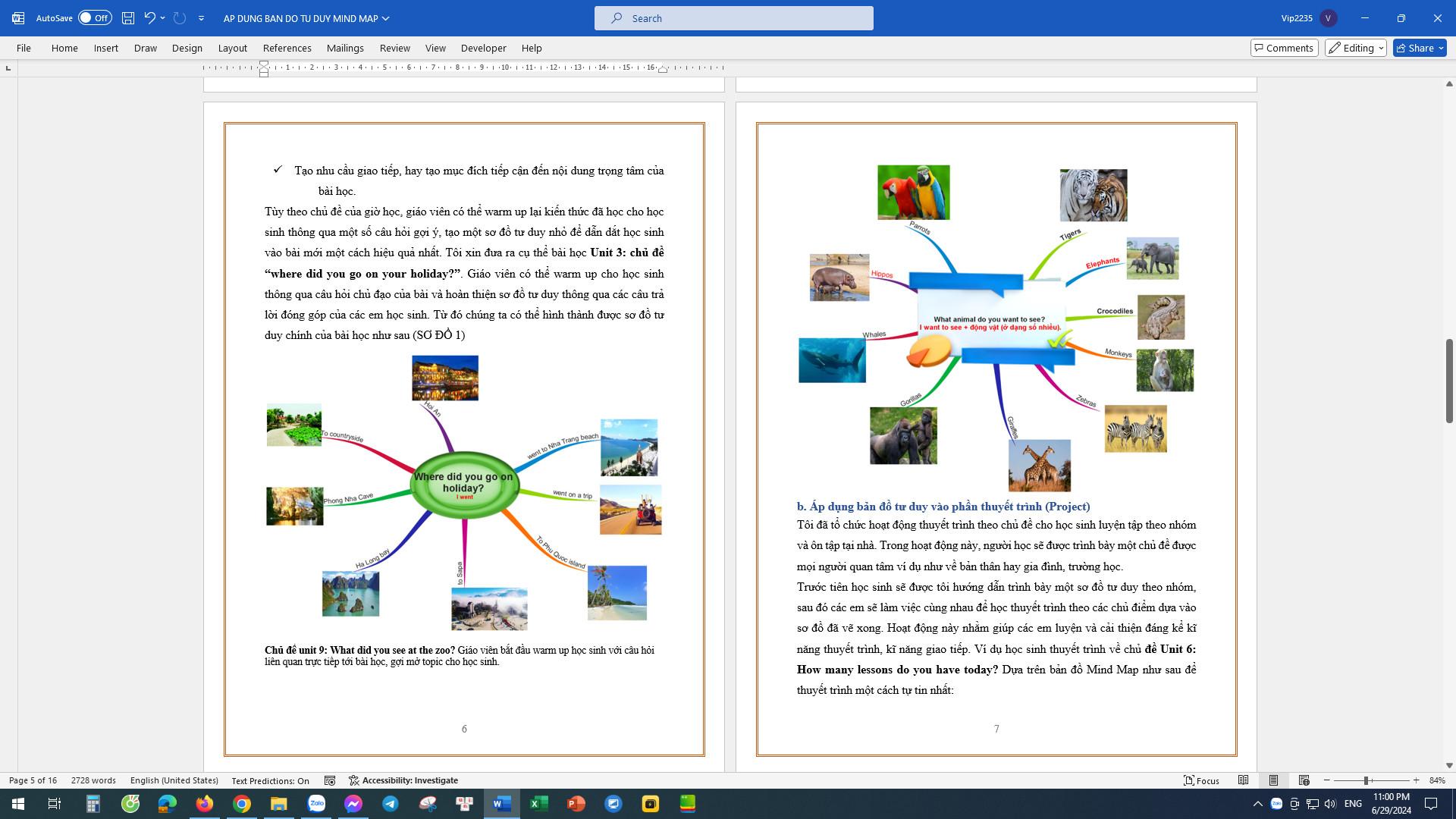Click the zoom slider handle
Screen dimensions: 1456x819
click(1366, 780)
